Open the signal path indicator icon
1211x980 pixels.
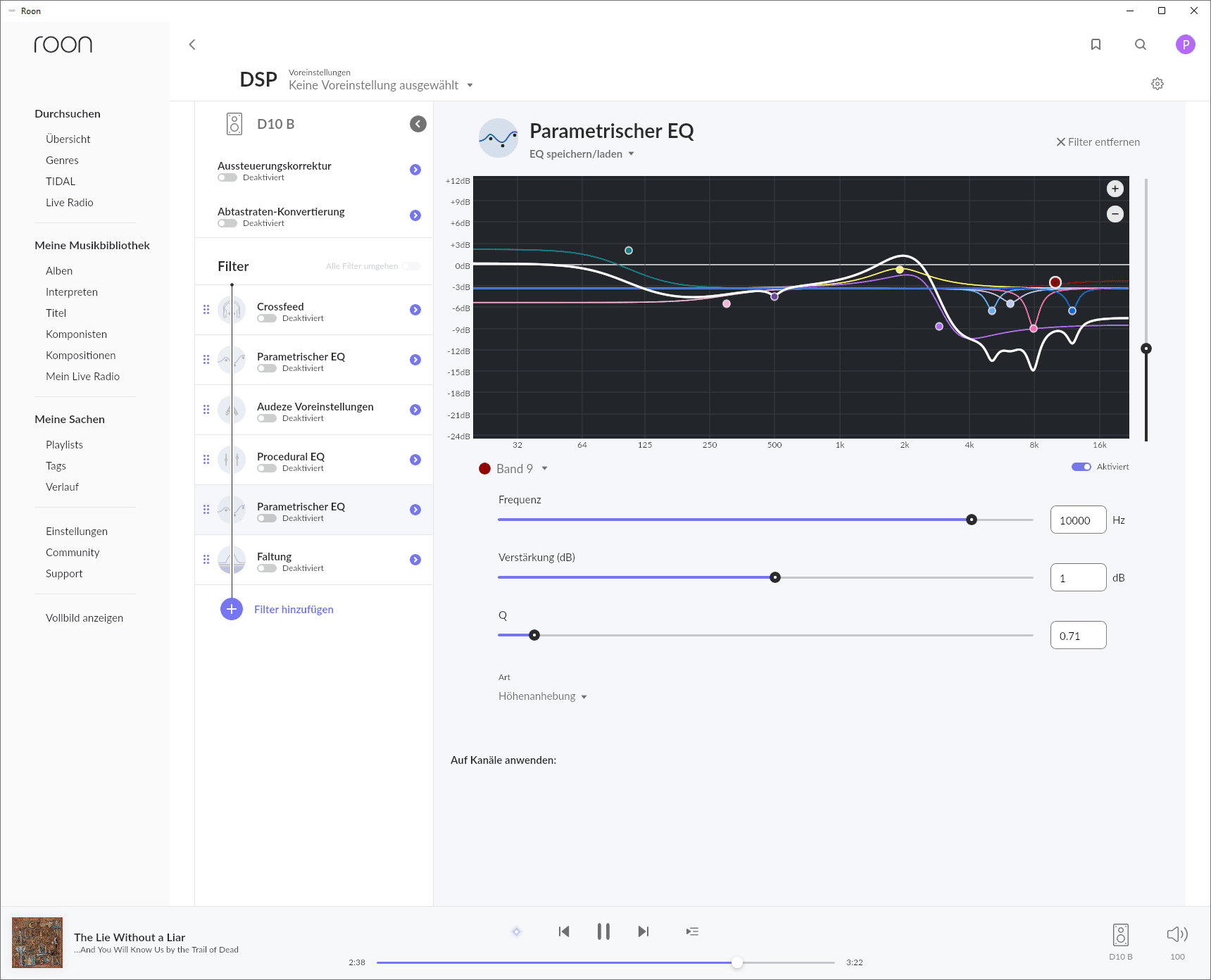tap(516, 931)
